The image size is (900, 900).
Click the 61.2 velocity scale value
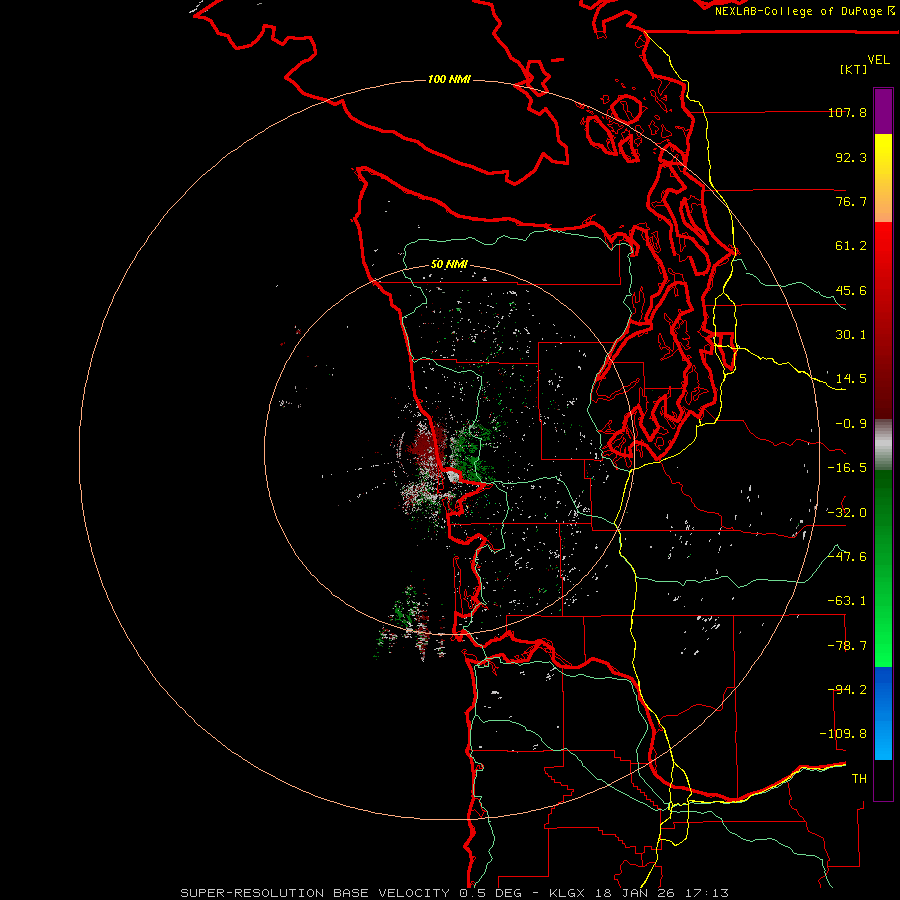click(x=851, y=246)
